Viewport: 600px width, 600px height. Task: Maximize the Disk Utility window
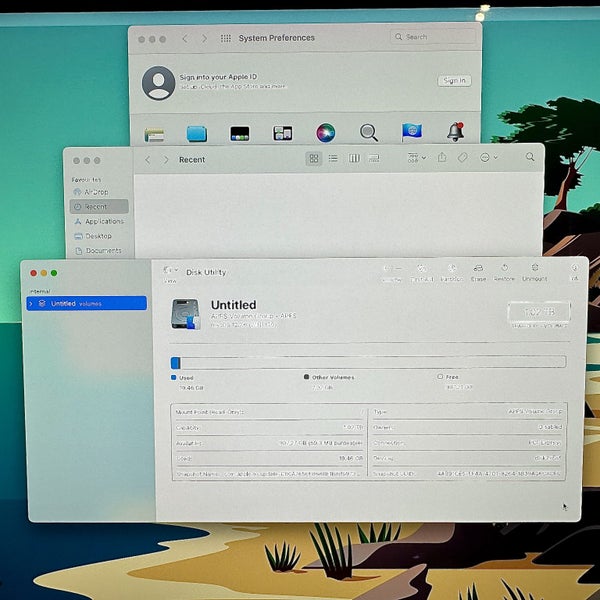click(54, 273)
